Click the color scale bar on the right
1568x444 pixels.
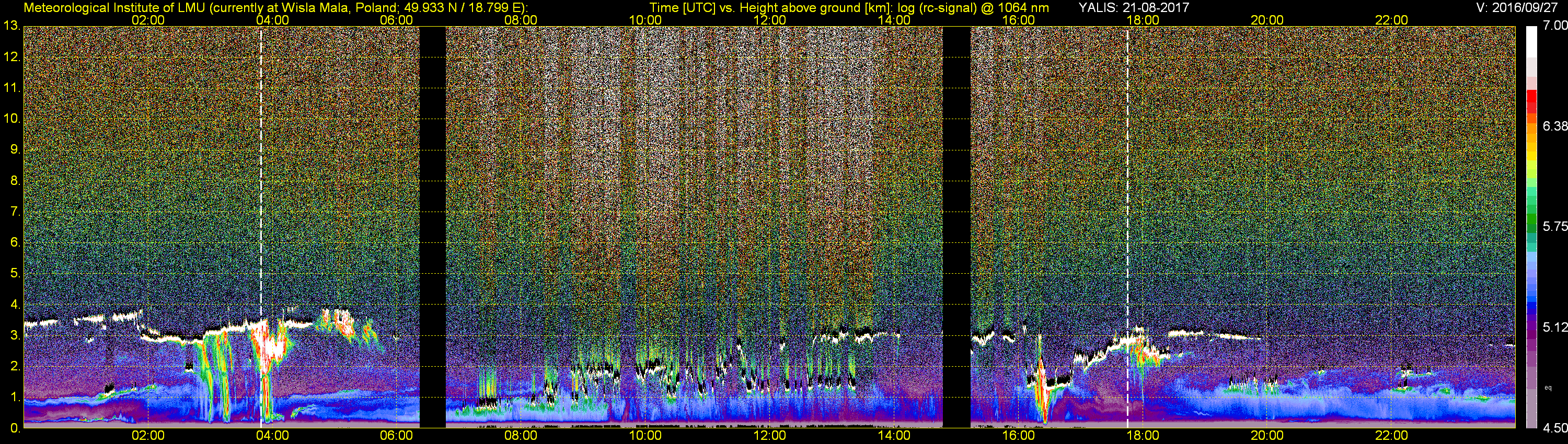tap(1531, 227)
